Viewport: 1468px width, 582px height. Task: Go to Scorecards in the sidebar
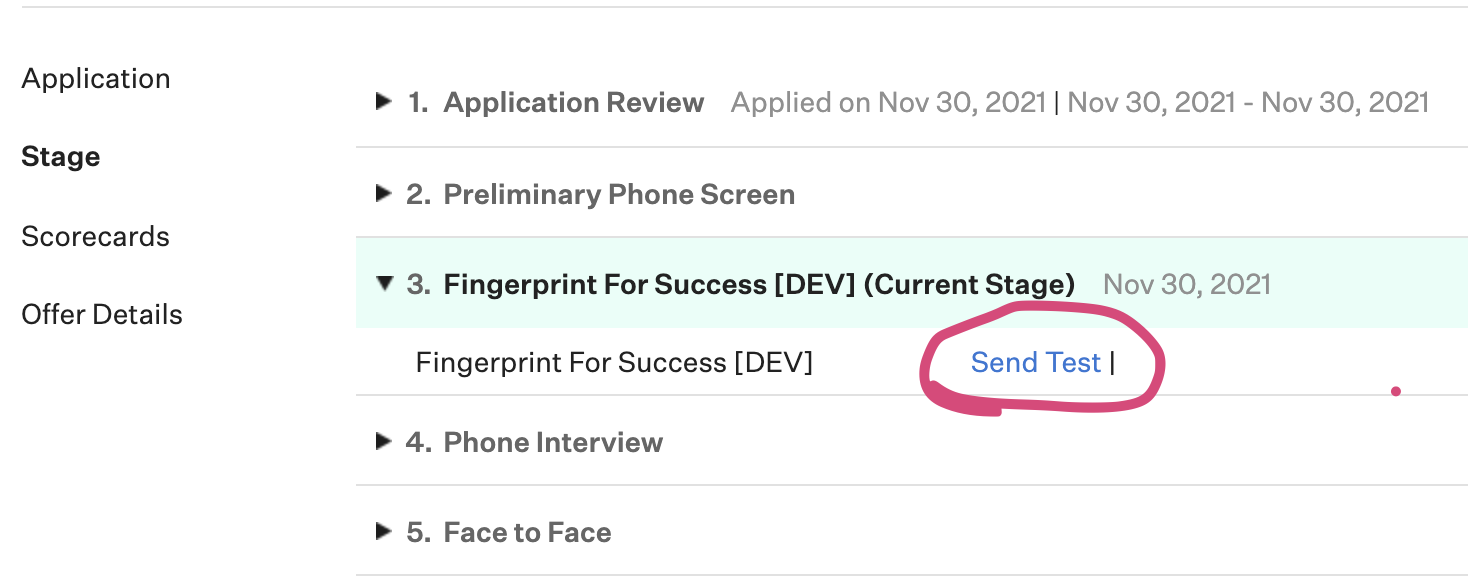click(96, 236)
